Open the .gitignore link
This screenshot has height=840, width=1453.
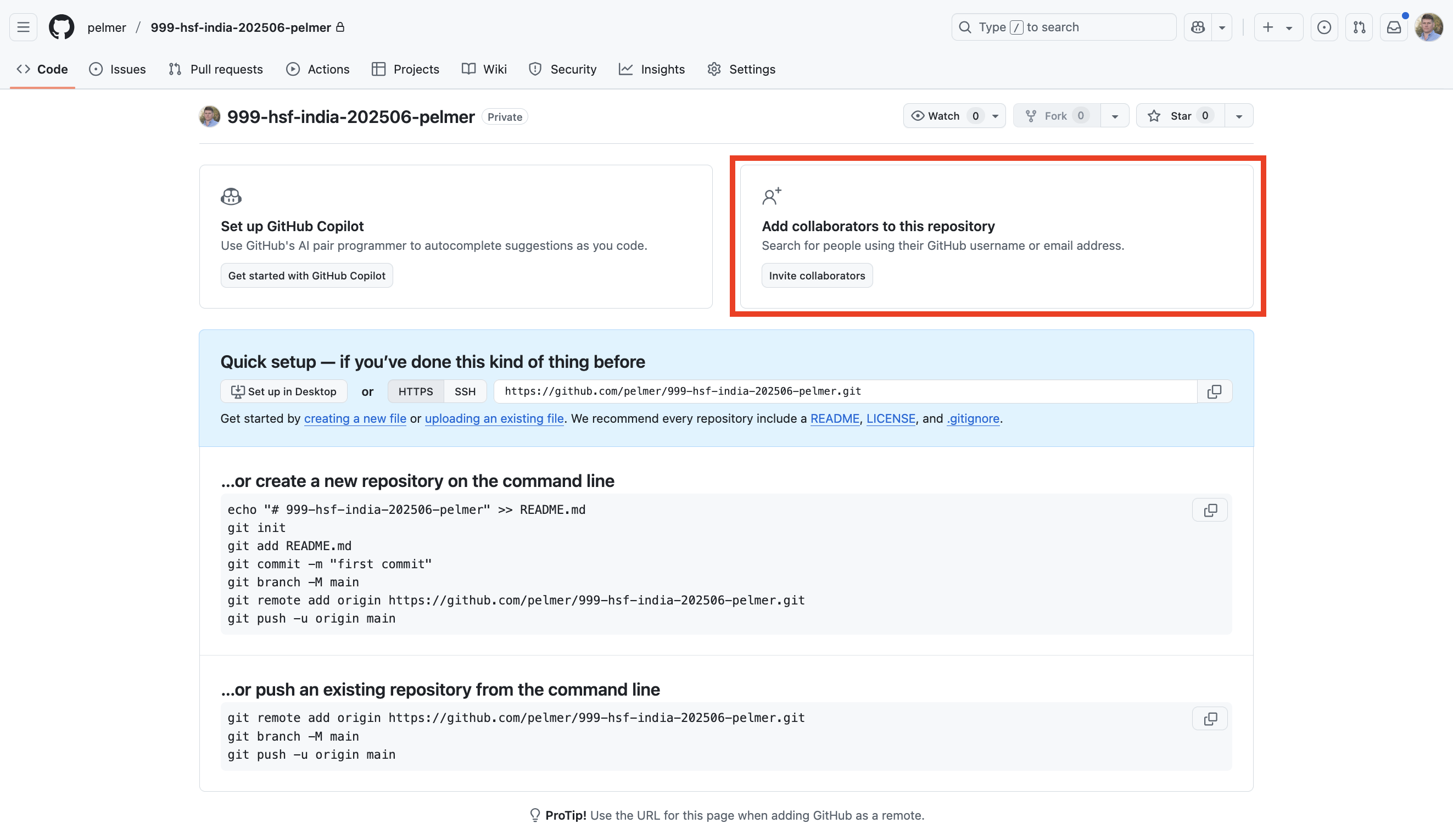(973, 418)
